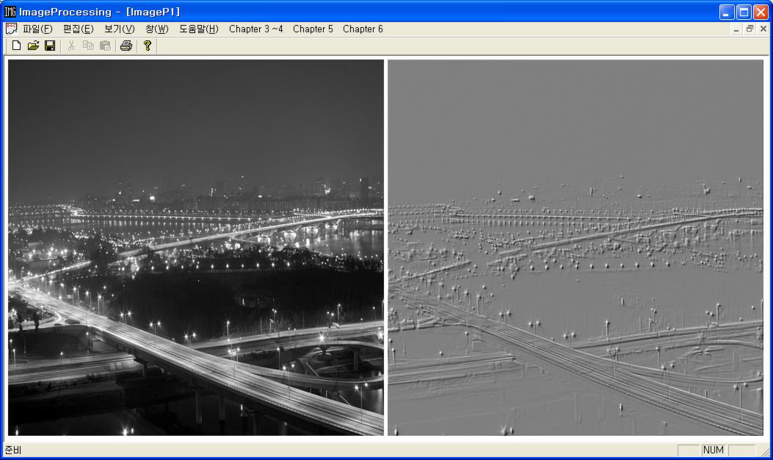
Task: Click the document icon in the menu bar
Action: [x=11, y=29]
